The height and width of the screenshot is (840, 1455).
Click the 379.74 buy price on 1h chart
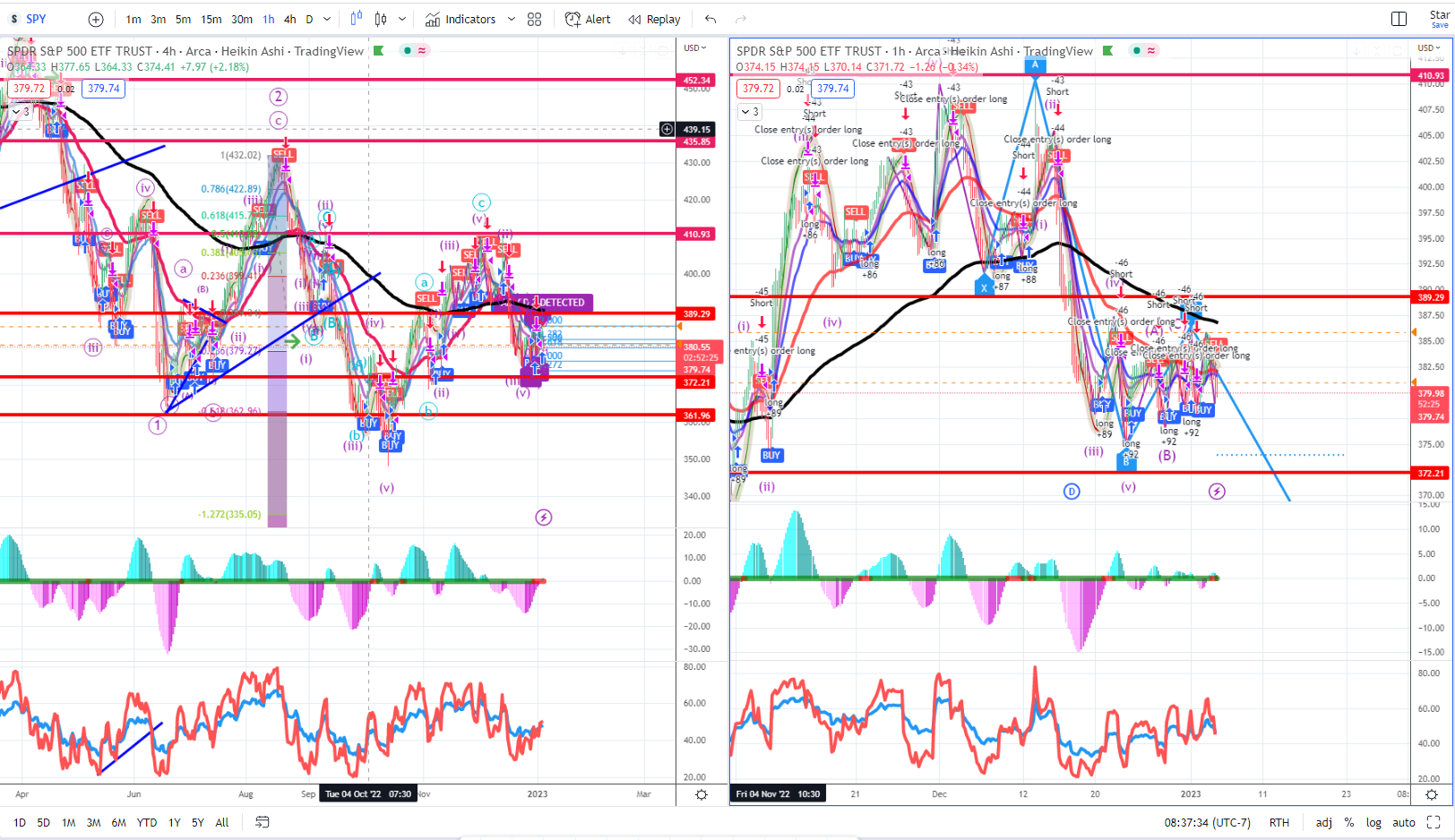click(x=832, y=88)
